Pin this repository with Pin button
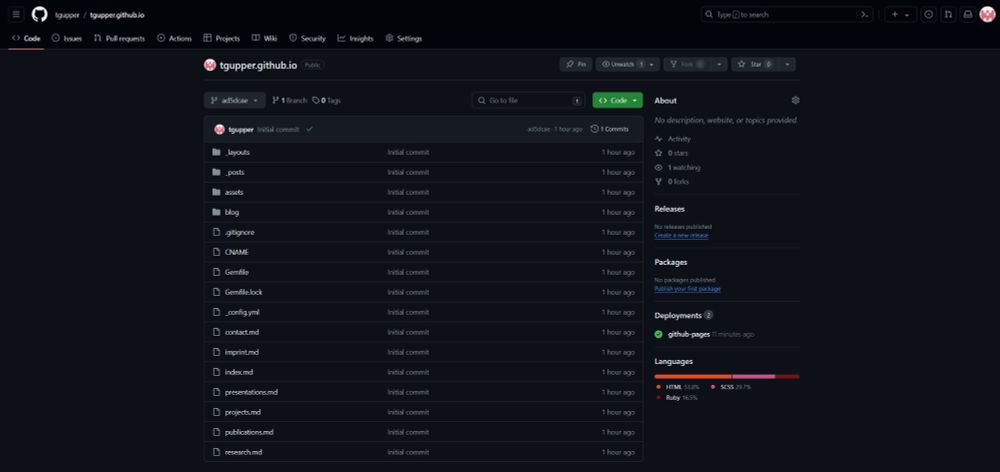This screenshot has width=1000, height=472. pos(576,64)
